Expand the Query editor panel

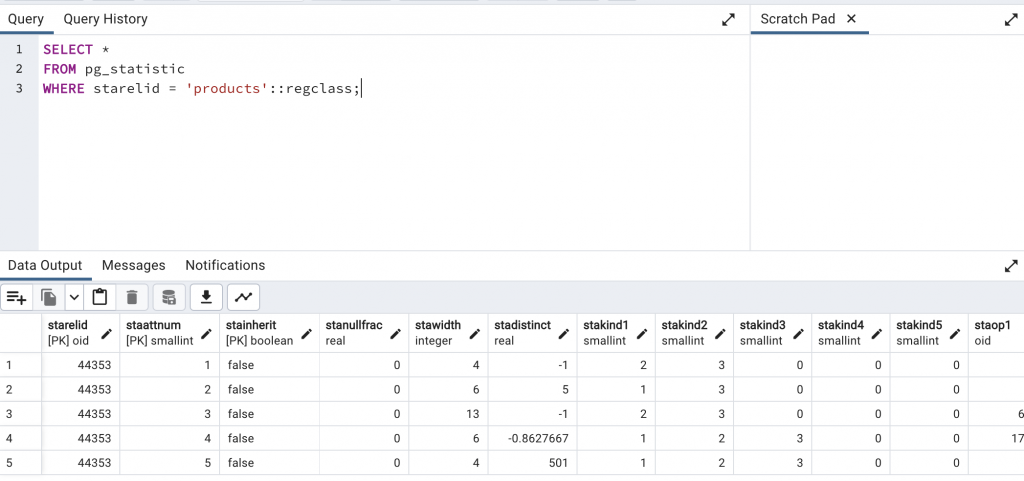[729, 19]
